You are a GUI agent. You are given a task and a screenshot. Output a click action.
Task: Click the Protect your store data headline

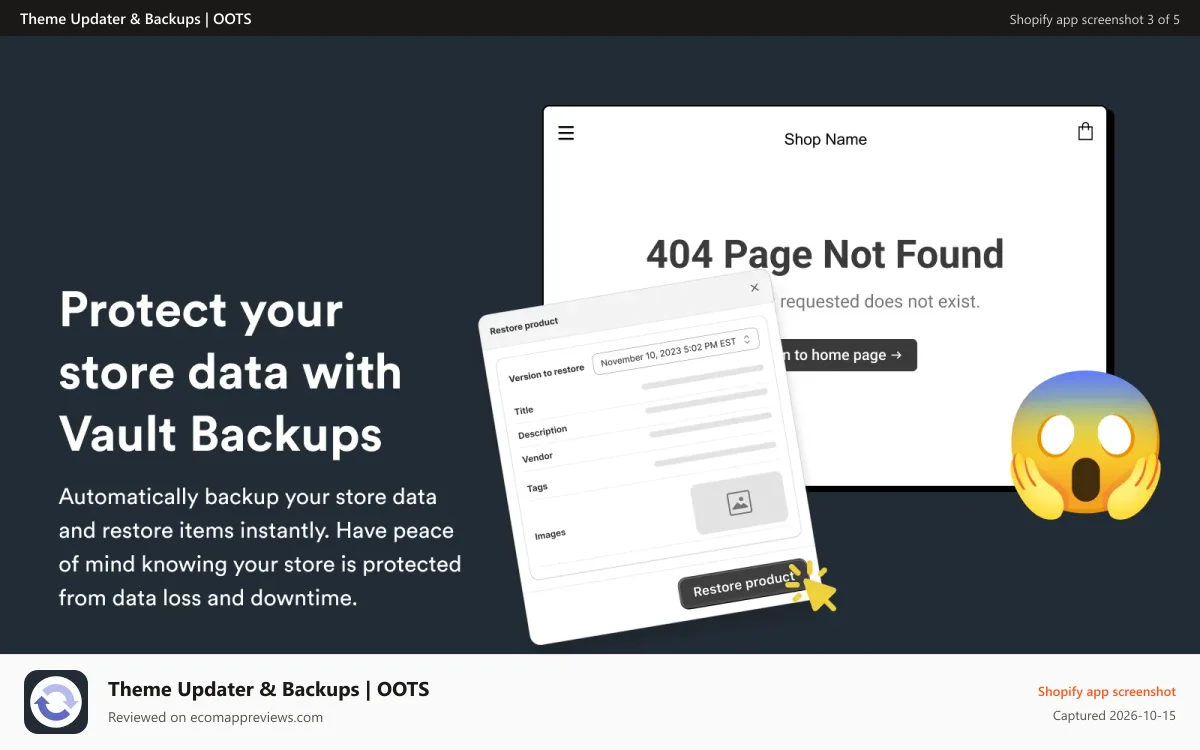[230, 371]
